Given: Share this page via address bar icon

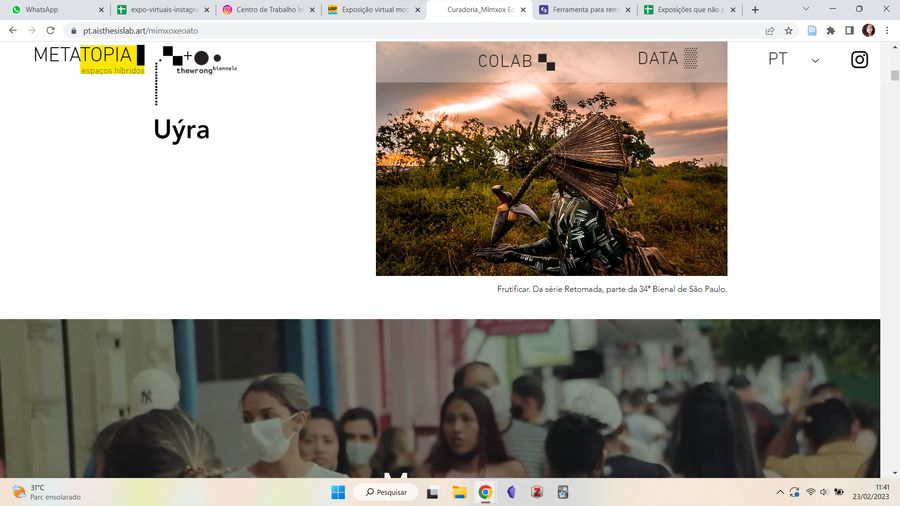Looking at the screenshot, I should [x=770, y=31].
